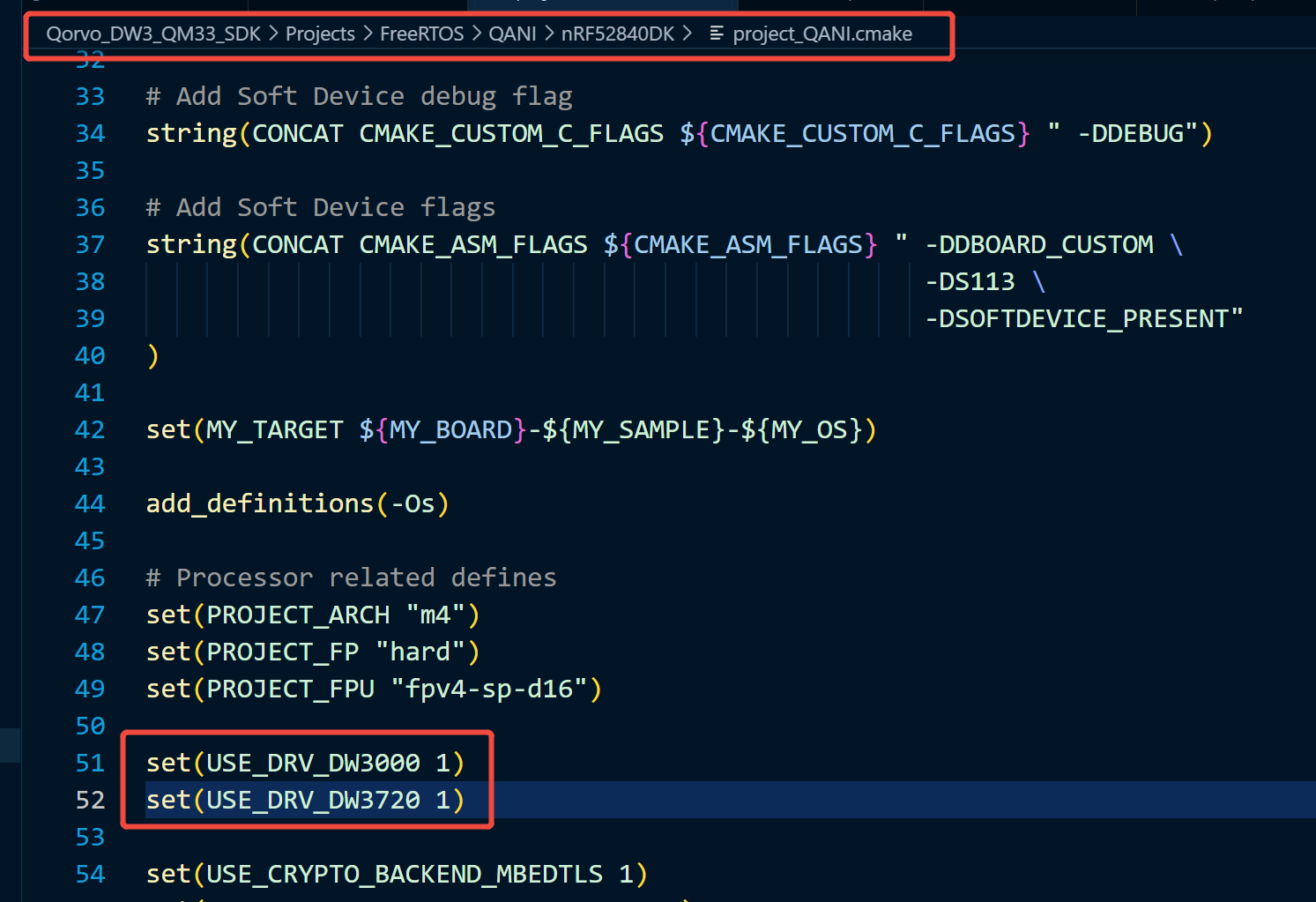Expand the Projects breadcrumb segment

[x=320, y=34]
